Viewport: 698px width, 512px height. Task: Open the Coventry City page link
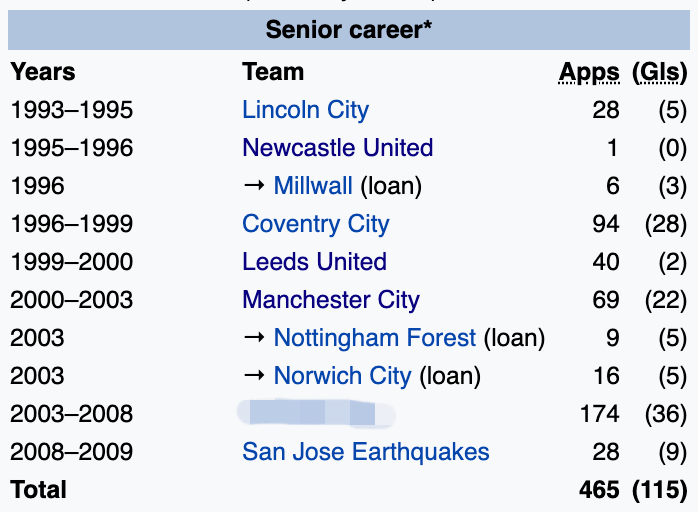[315, 224]
